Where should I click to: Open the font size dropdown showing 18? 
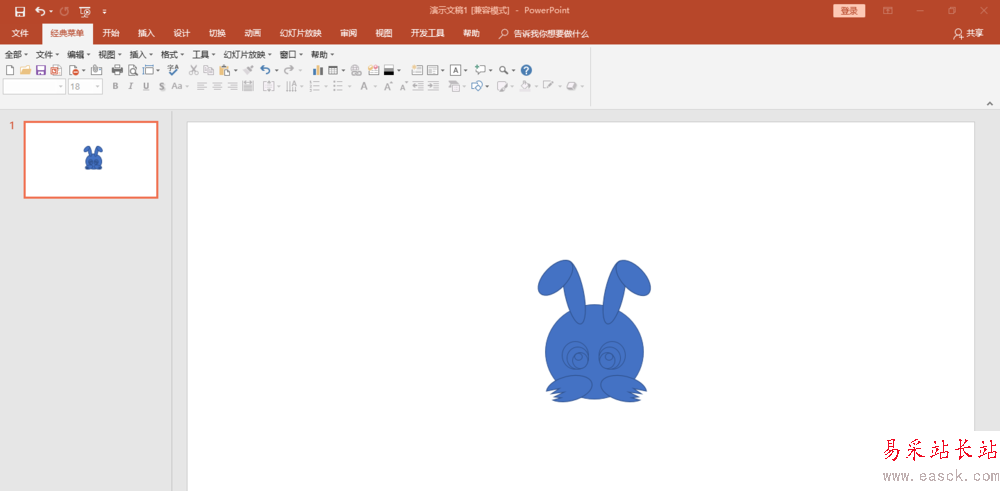(x=85, y=86)
